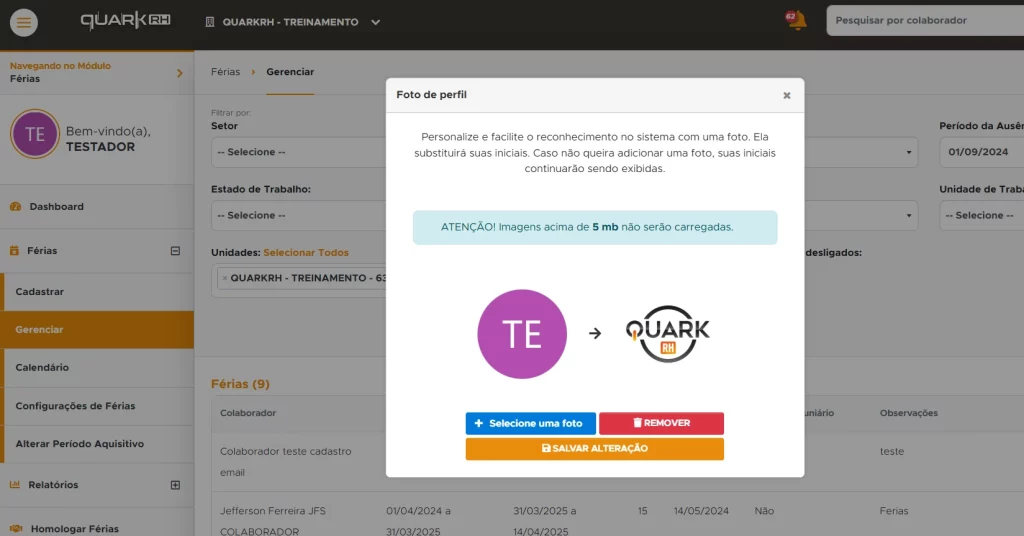Viewport: 1024px width, 536px height.
Task: Click the Selecione uma foto button
Action: [x=530, y=423]
